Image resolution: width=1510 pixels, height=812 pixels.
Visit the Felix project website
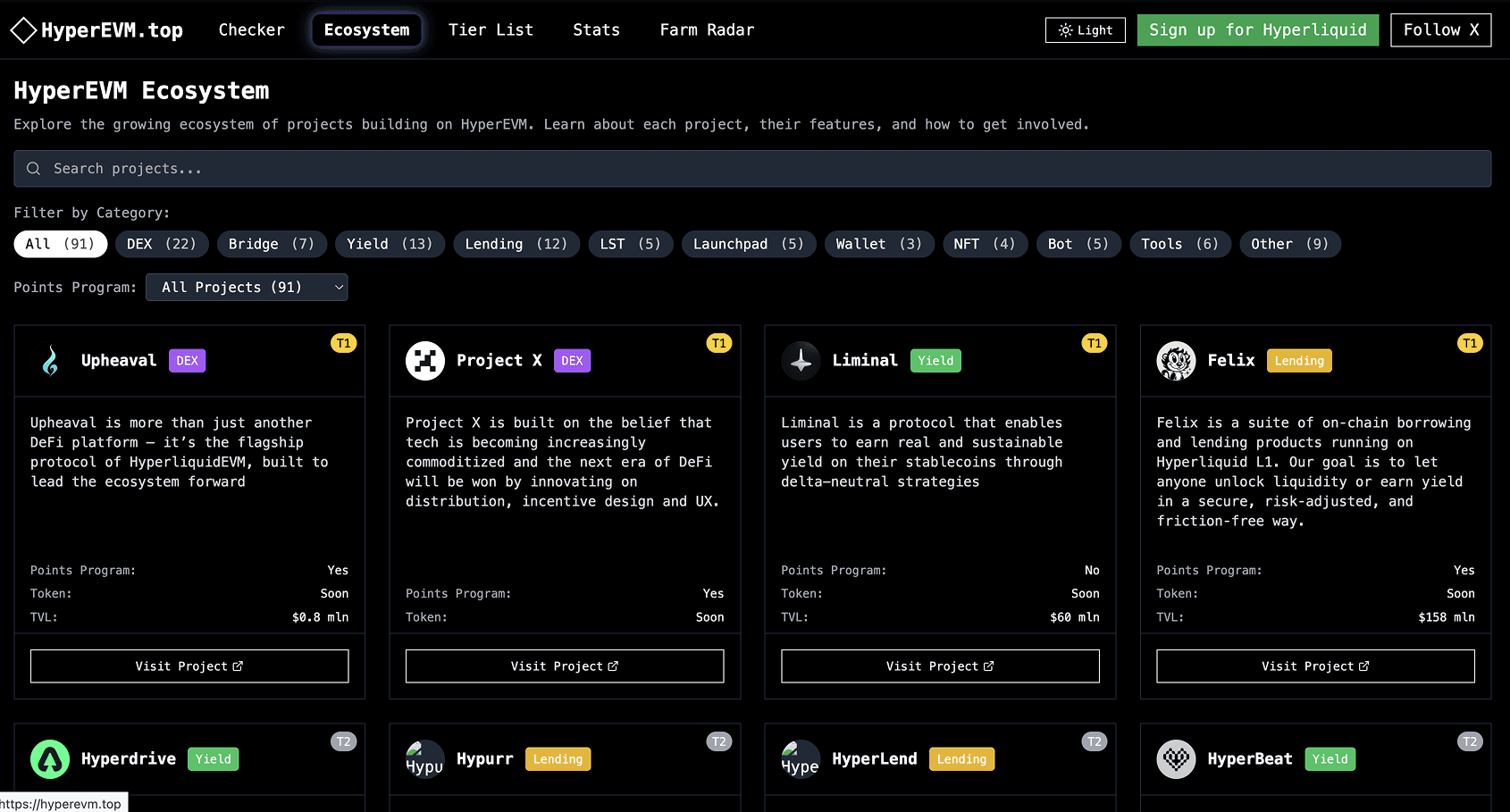tap(1315, 666)
